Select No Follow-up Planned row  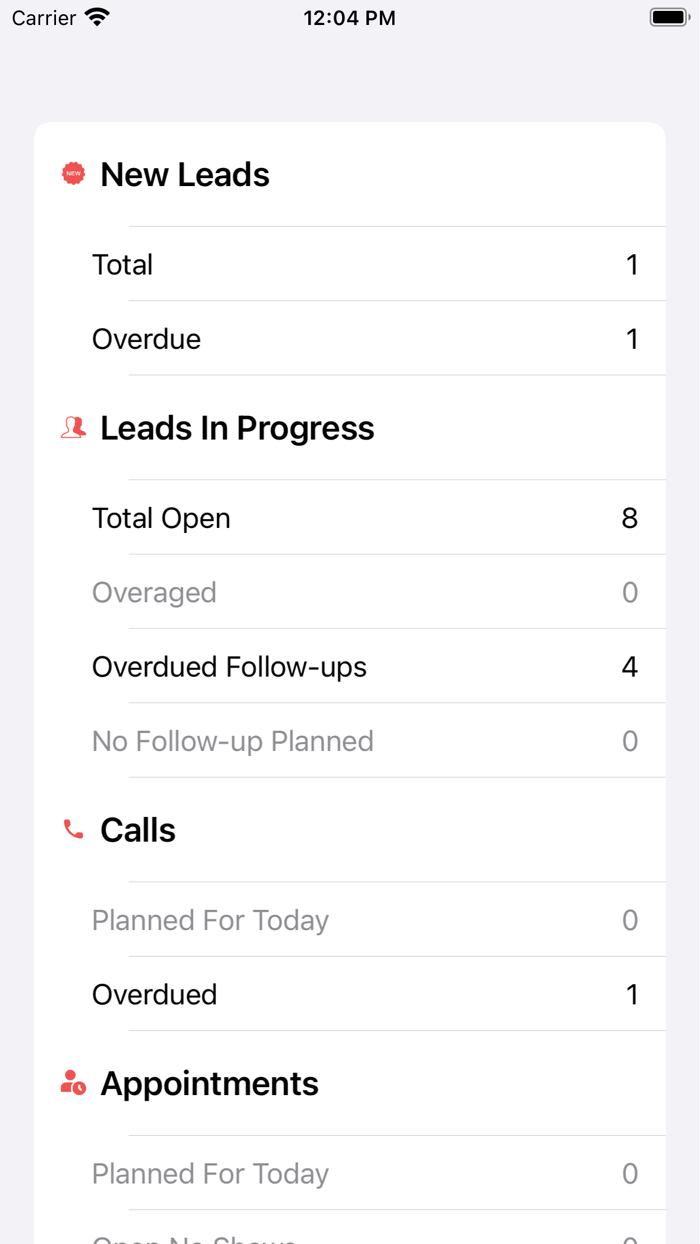364,741
